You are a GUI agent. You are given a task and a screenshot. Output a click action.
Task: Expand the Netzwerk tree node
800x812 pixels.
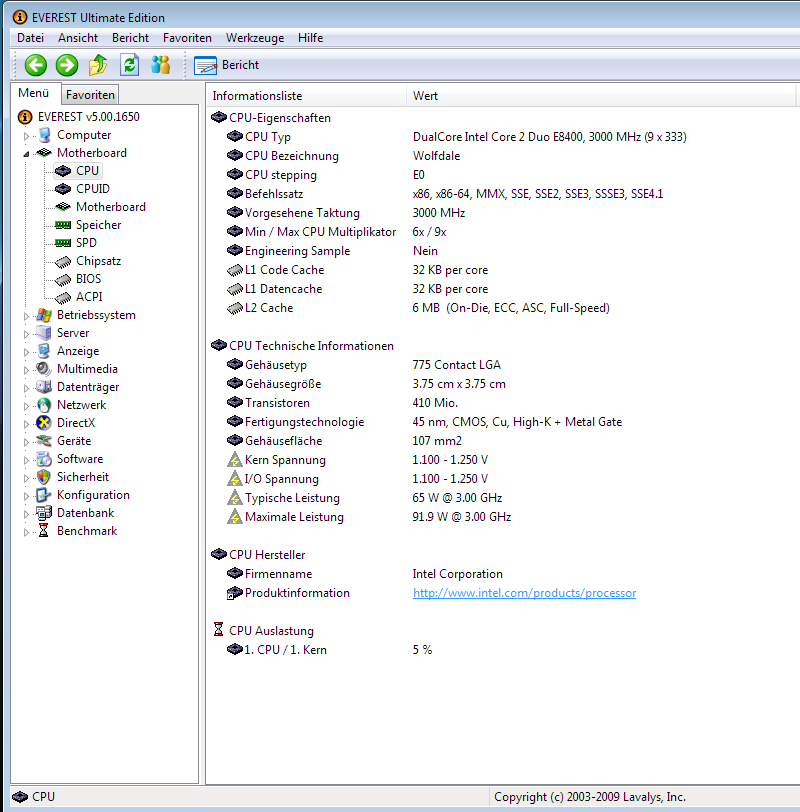[26, 406]
